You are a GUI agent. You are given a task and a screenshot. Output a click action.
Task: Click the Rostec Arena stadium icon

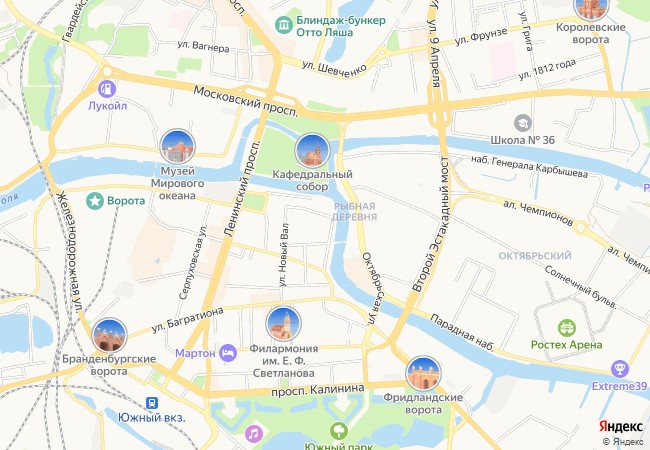click(567, 328)
